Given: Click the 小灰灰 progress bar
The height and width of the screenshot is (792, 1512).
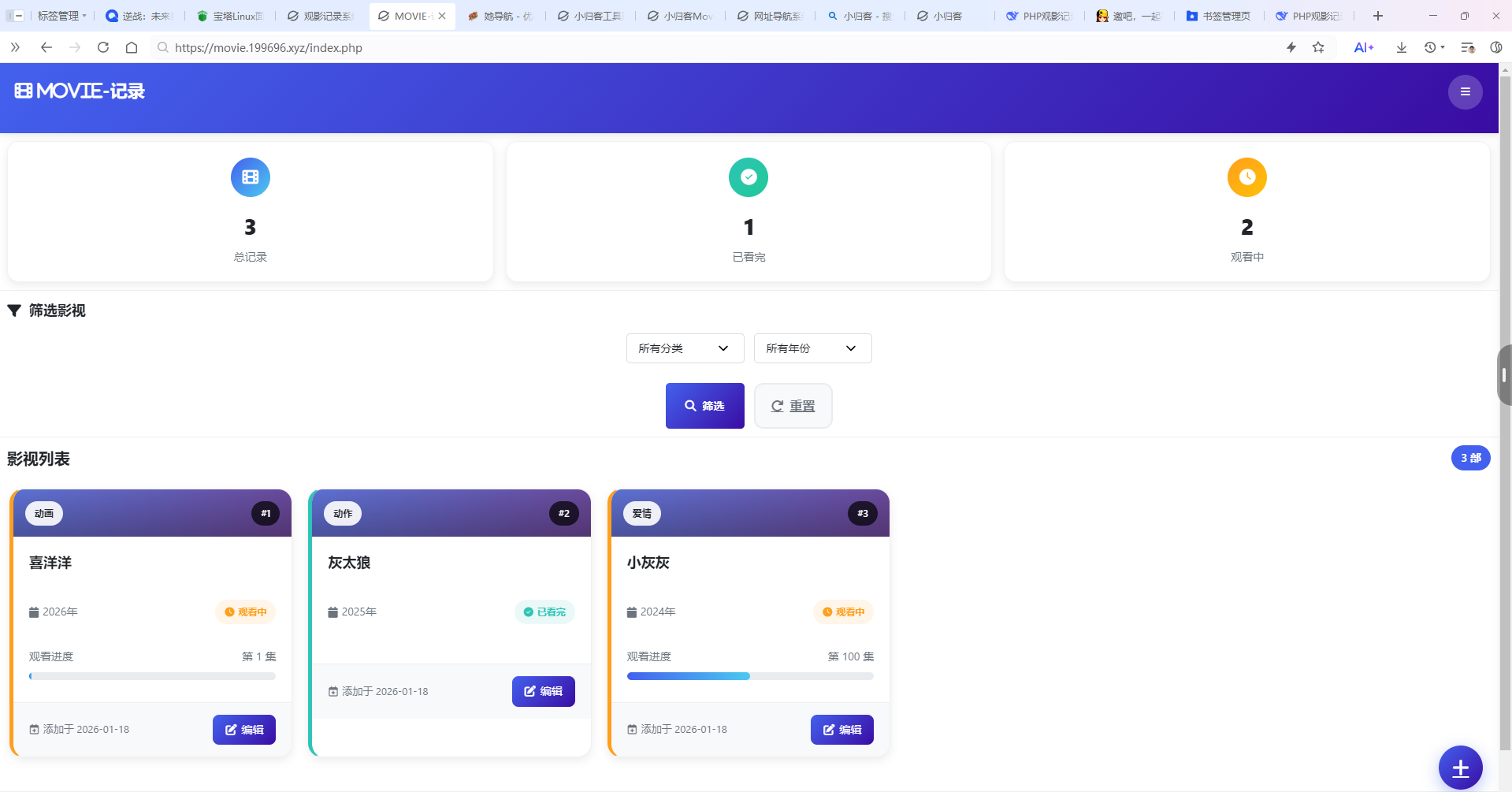Looking at the screenshot, I should coord(750,676).
